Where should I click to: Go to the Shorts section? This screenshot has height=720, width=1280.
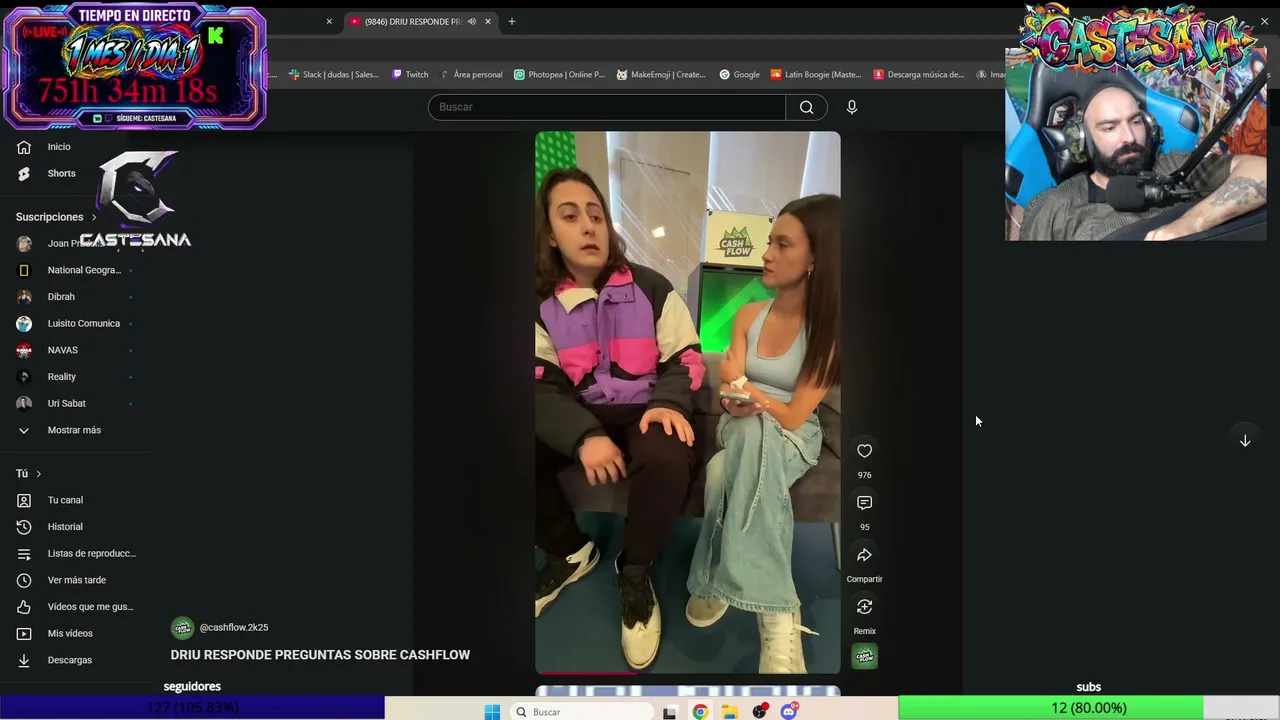61,173
